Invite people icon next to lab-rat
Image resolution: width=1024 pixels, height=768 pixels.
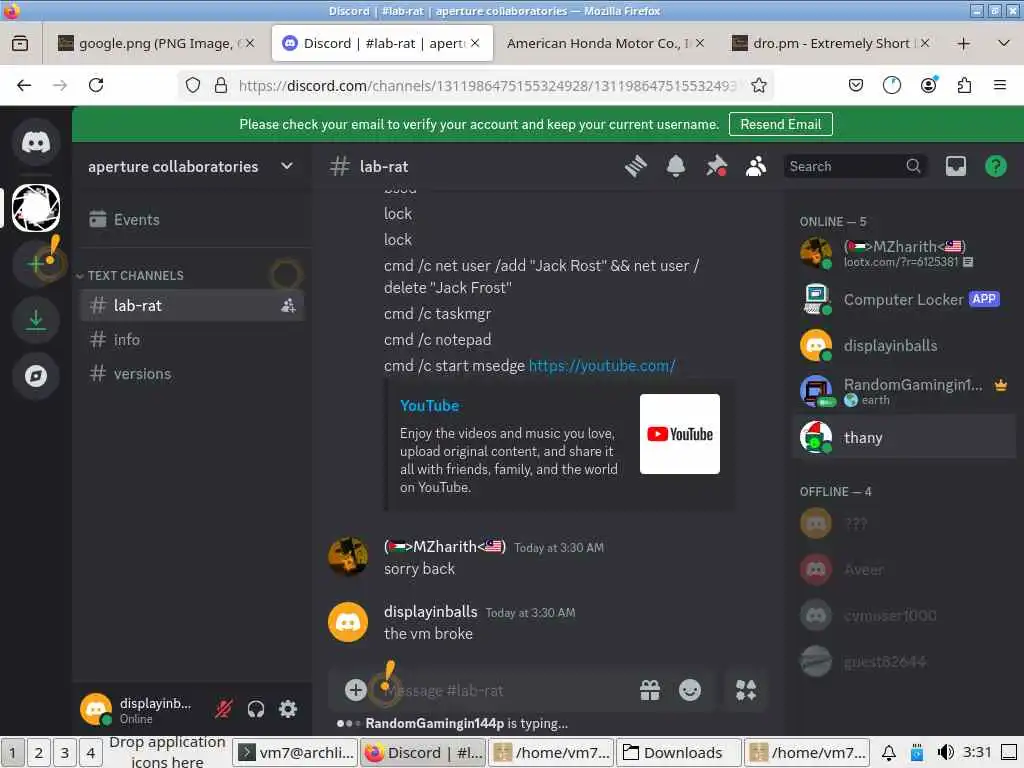click(288, 306)
